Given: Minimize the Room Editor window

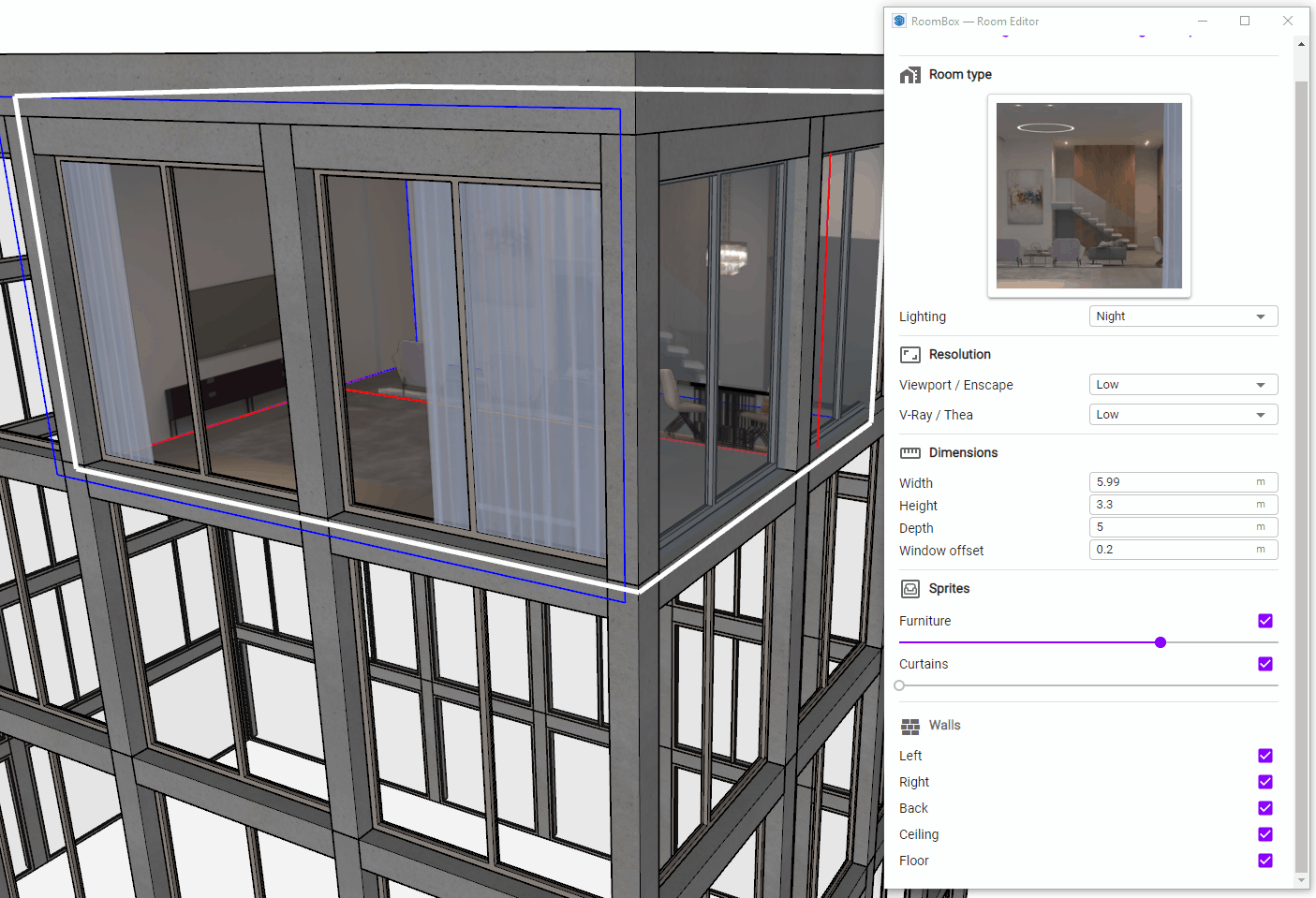Looking at the screenshot, I should tap(1203, 21).
